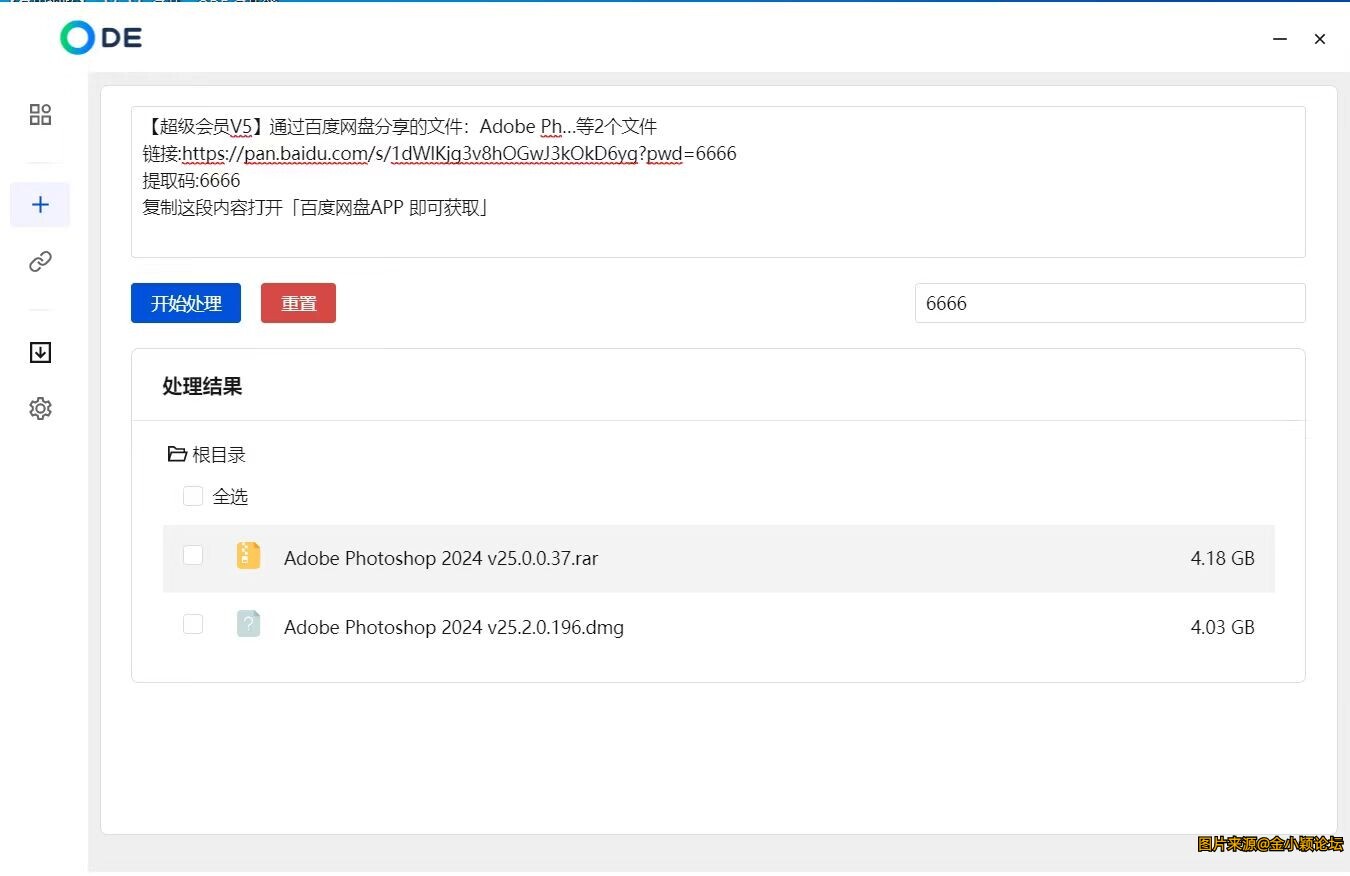Viewport: 1350px width, 876px height.
Task: Click file name Adobe Photoshop 2024 v25.2.0.196.dmg
Action: tap(454, 627)
